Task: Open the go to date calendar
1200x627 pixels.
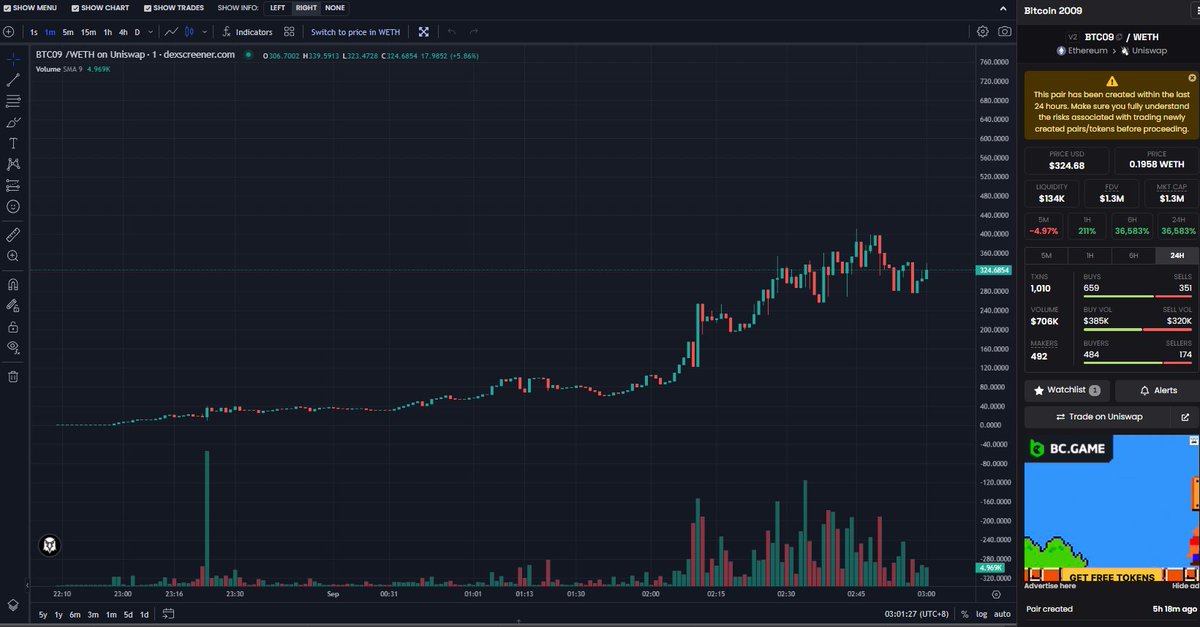Action: 168,614
